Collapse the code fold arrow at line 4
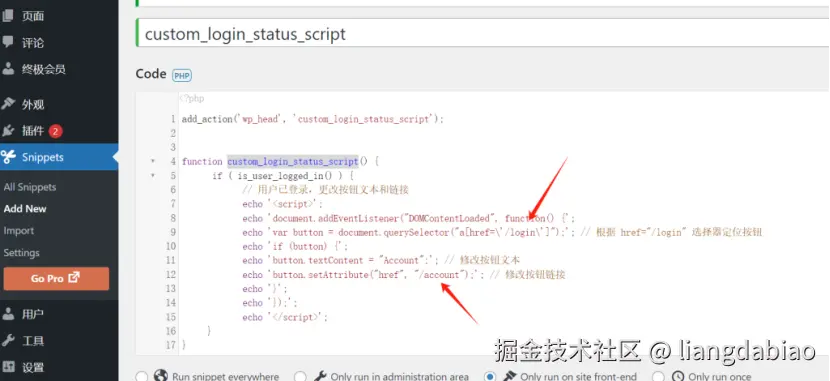 tap(153, 161)
